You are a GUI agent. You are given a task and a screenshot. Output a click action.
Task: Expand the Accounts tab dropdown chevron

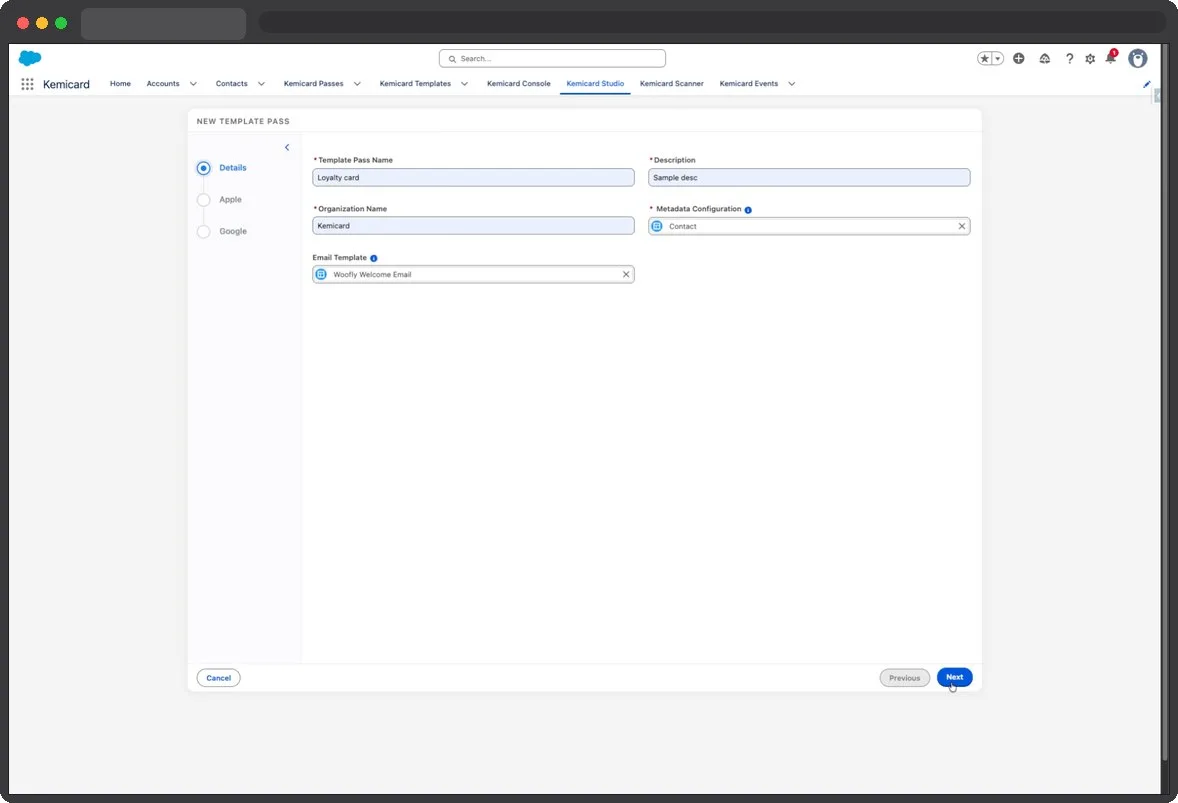(193, 84)
